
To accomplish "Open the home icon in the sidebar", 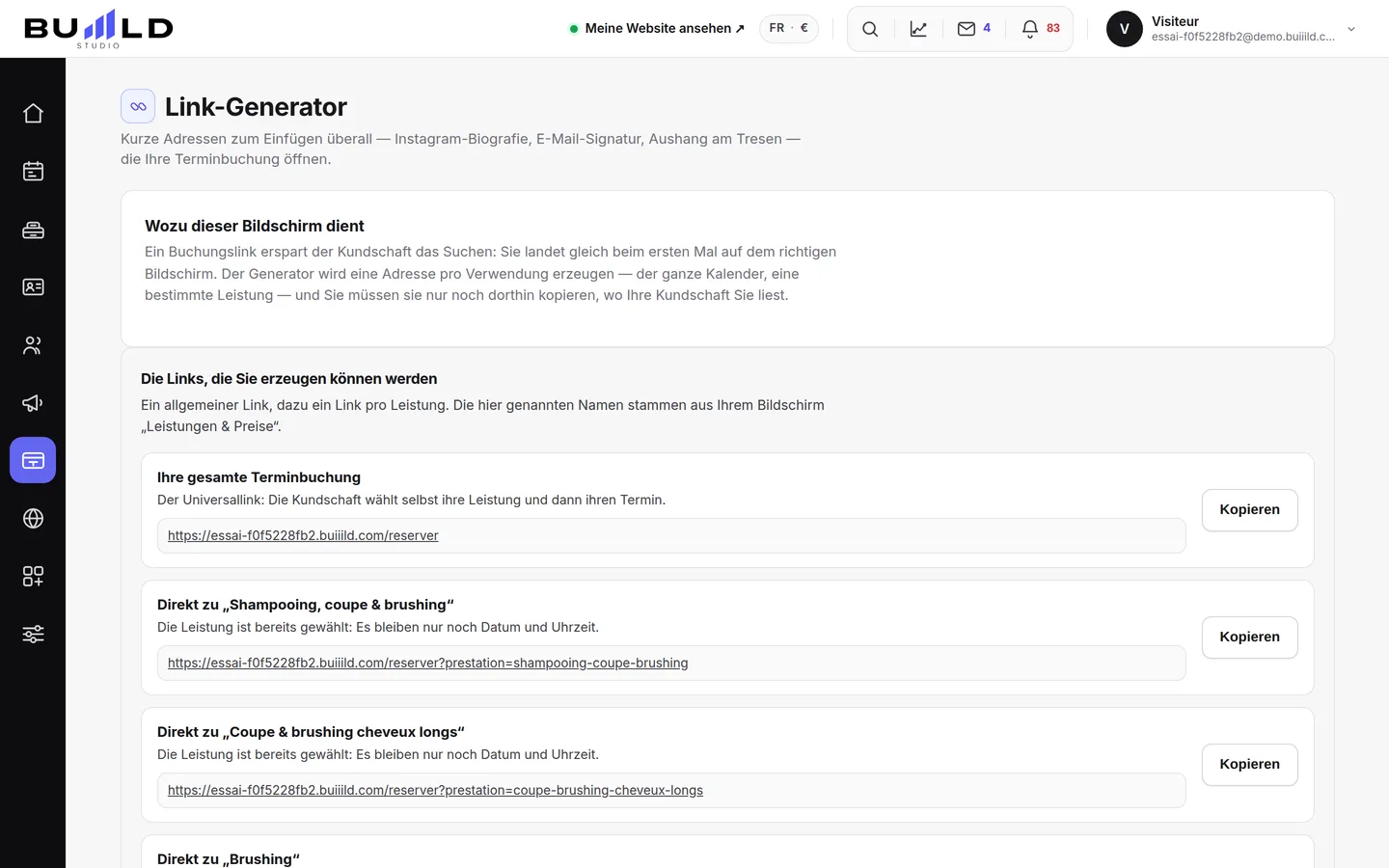I will (x=33, y=114).
